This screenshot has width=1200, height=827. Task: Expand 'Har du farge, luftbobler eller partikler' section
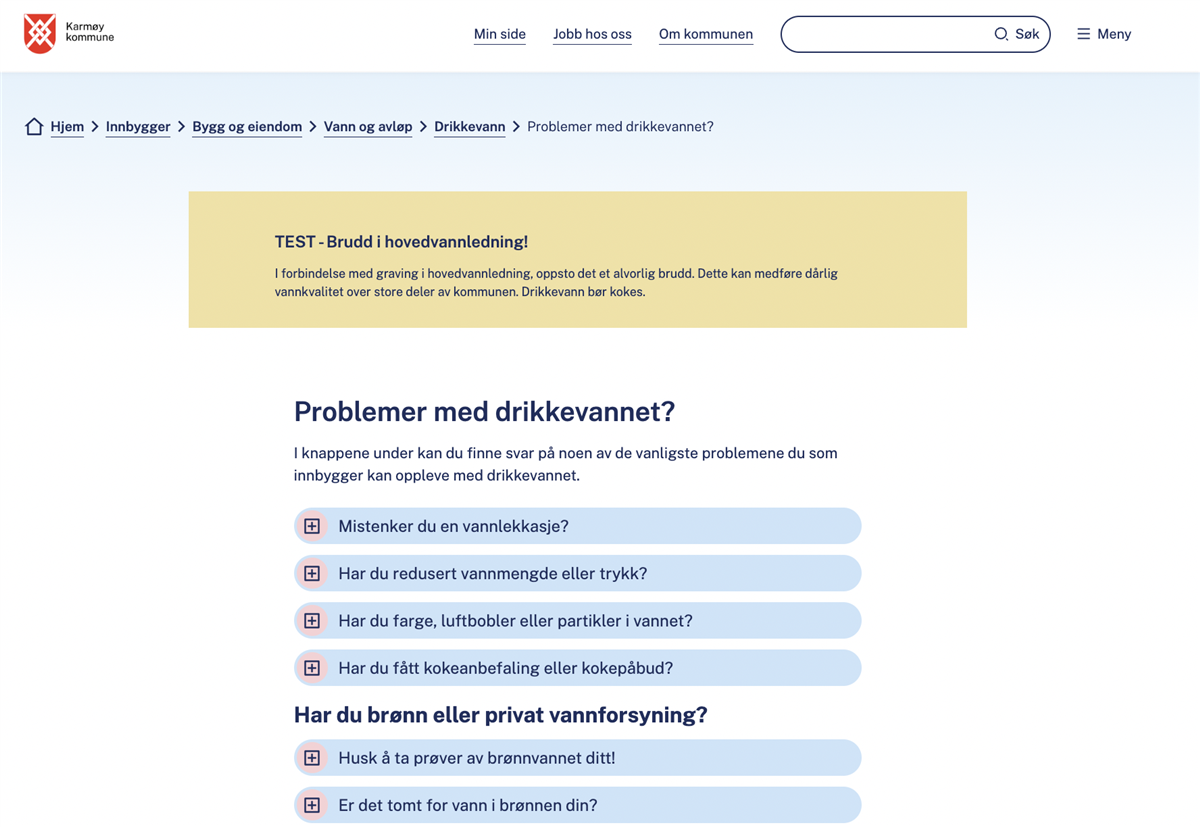[515, 621]
